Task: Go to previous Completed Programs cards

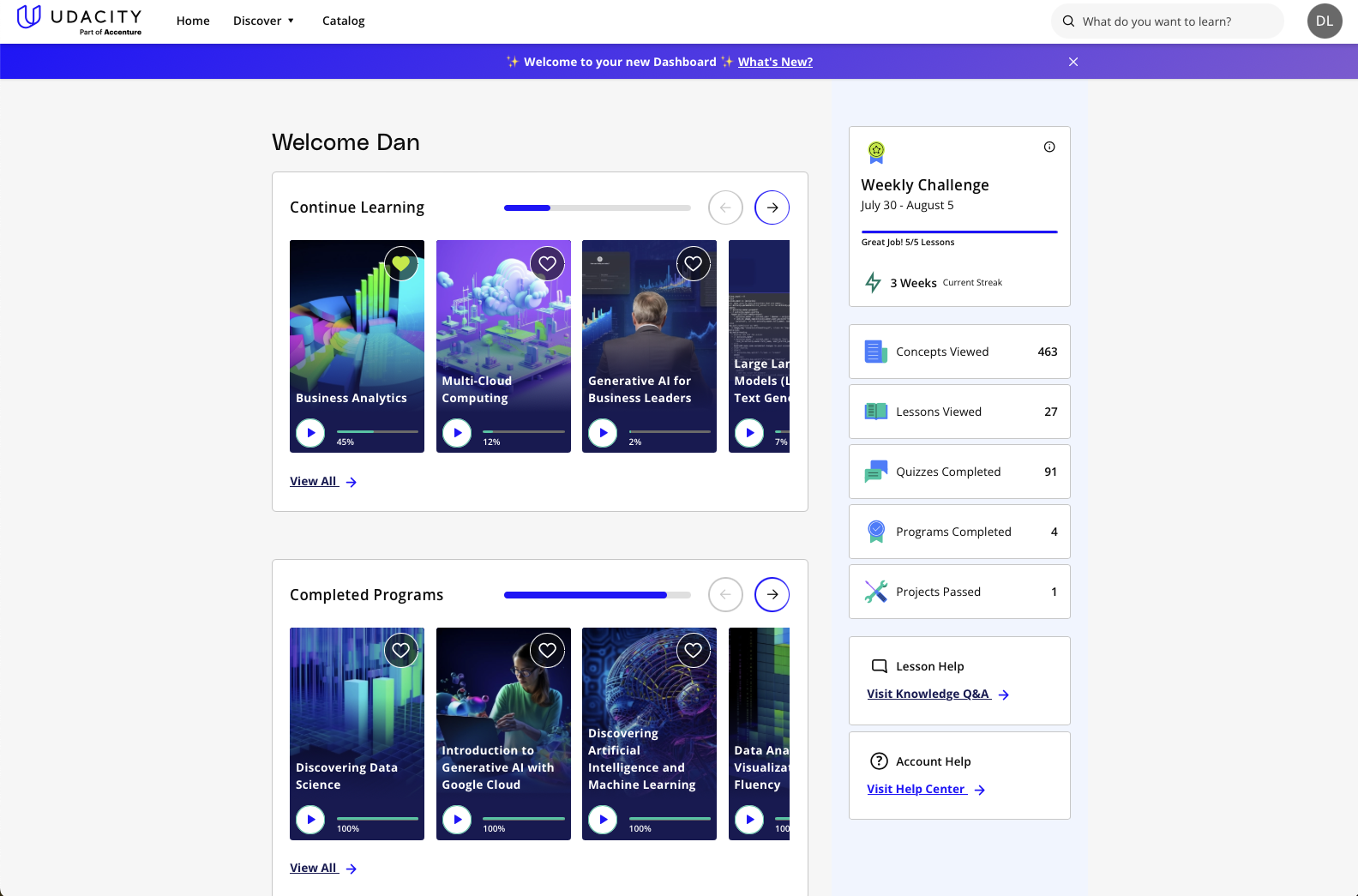Action: [x=725, y=594]
